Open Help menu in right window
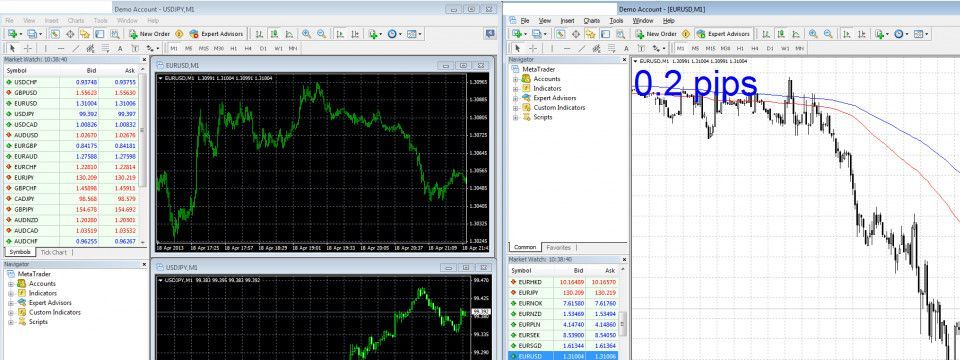 (669, 20)
